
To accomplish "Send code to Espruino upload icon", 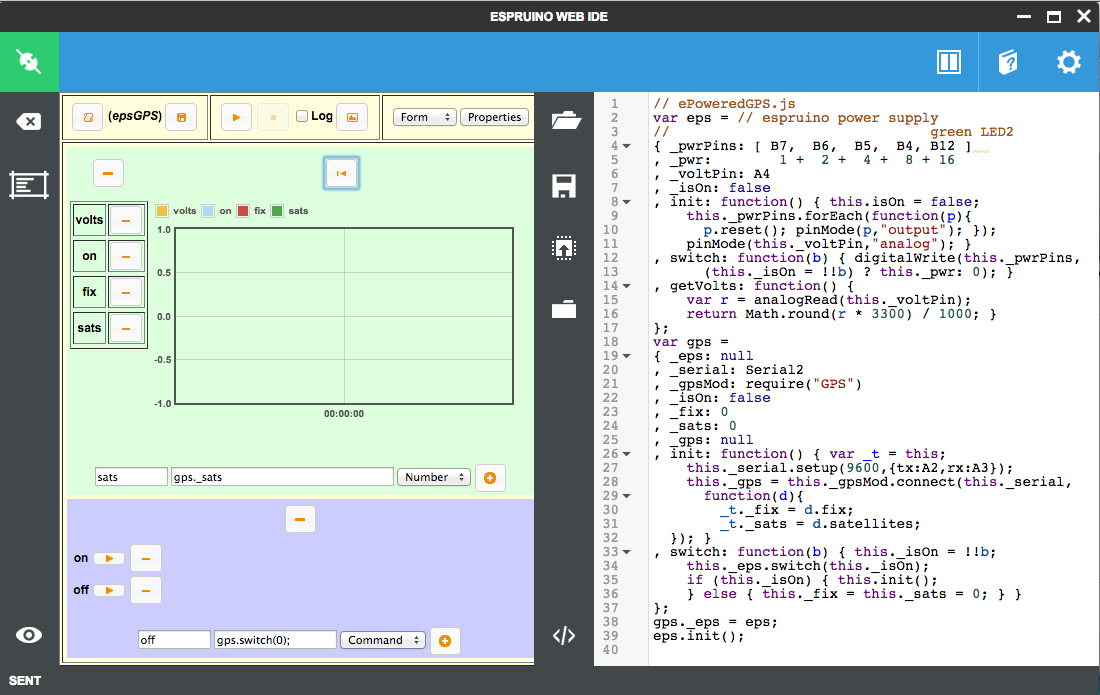I will pyautogui.click(x=564, y=248).
